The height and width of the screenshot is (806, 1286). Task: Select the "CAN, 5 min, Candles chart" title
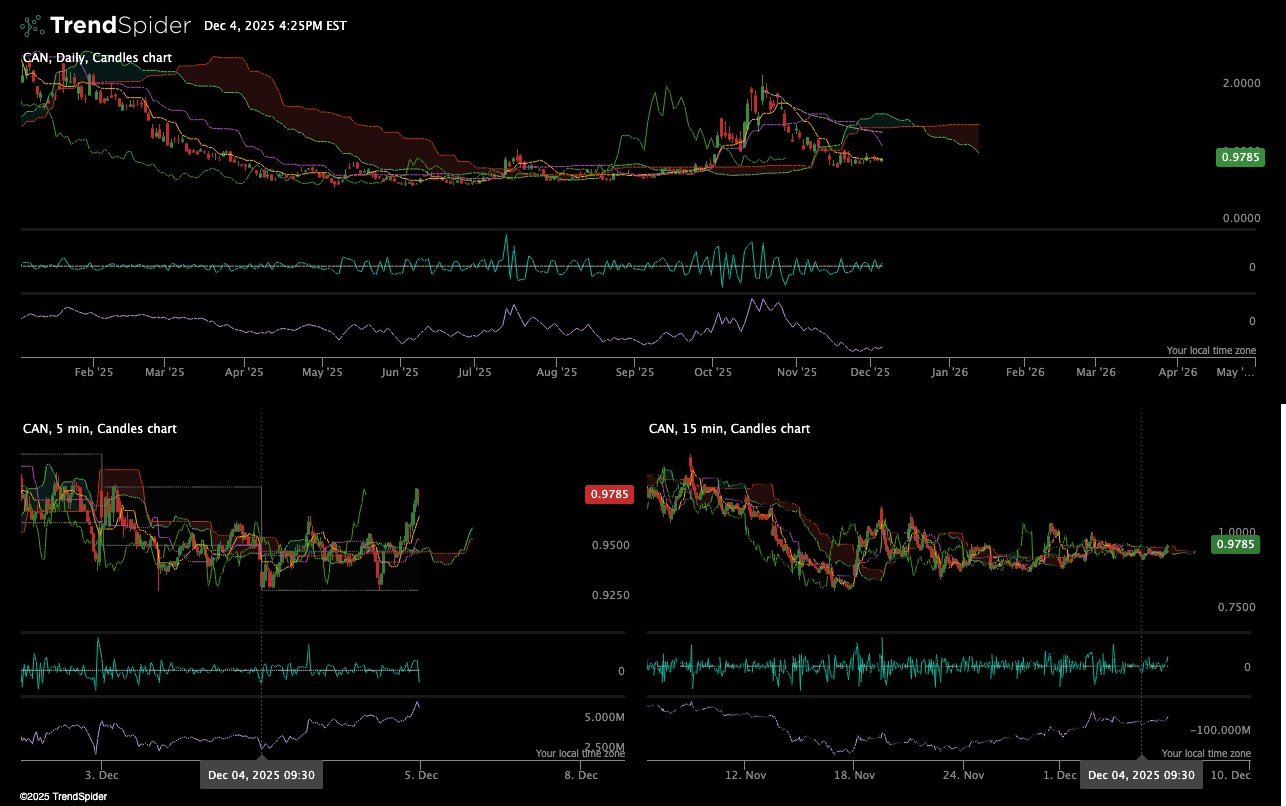tap(99, 428)
